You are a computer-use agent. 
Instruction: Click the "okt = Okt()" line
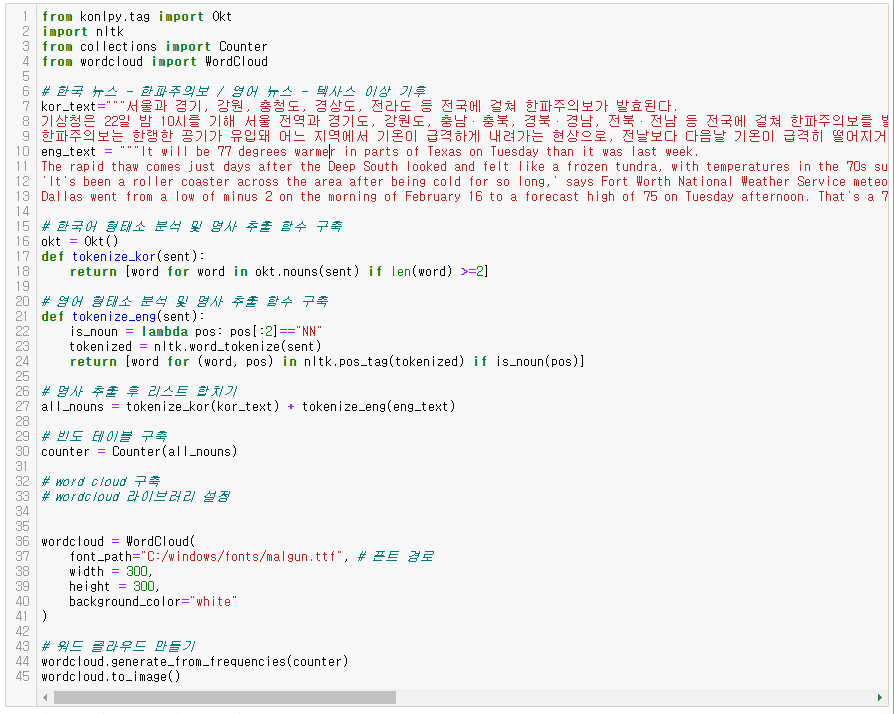[80, 241]
